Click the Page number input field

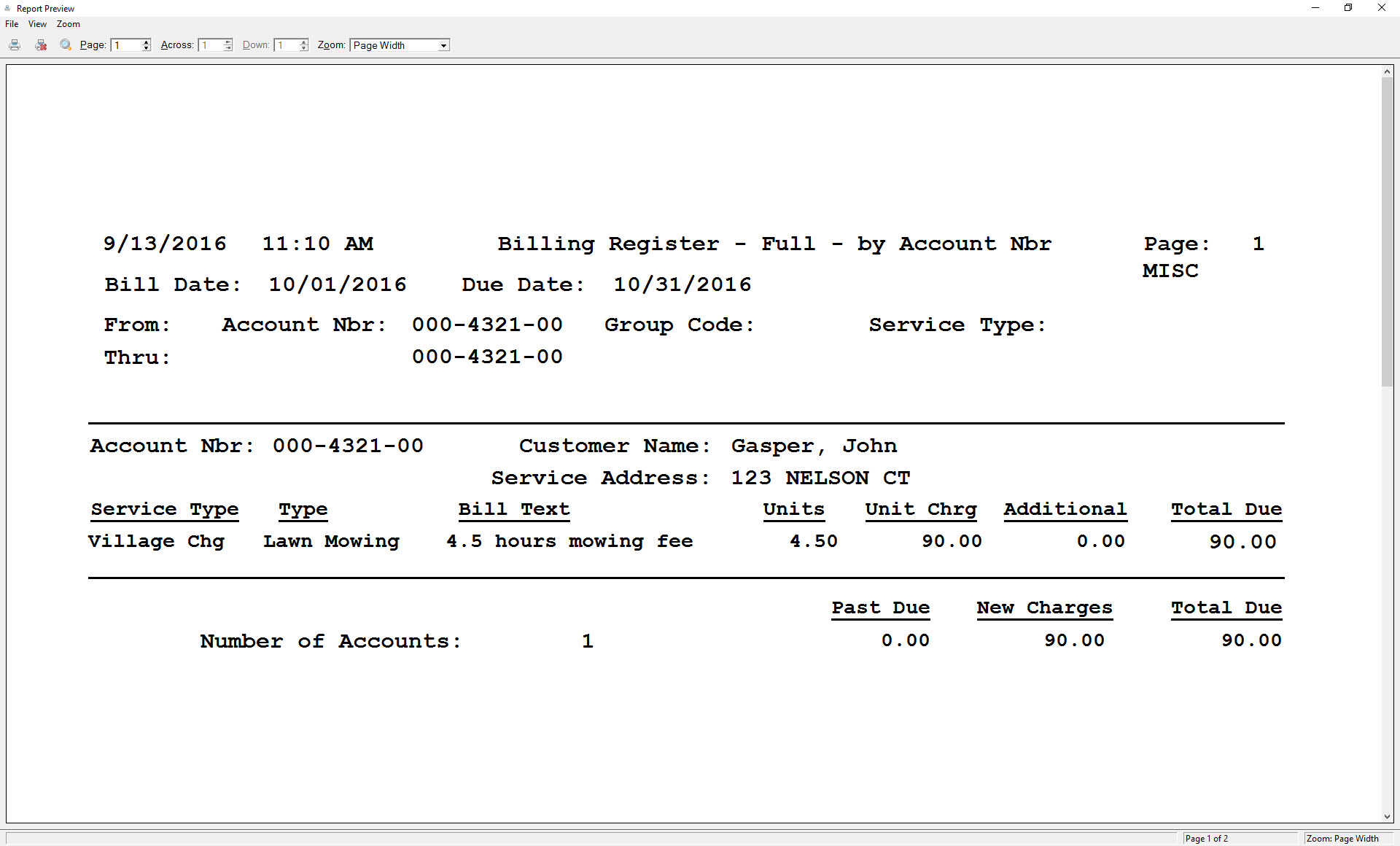pos(125,45)
